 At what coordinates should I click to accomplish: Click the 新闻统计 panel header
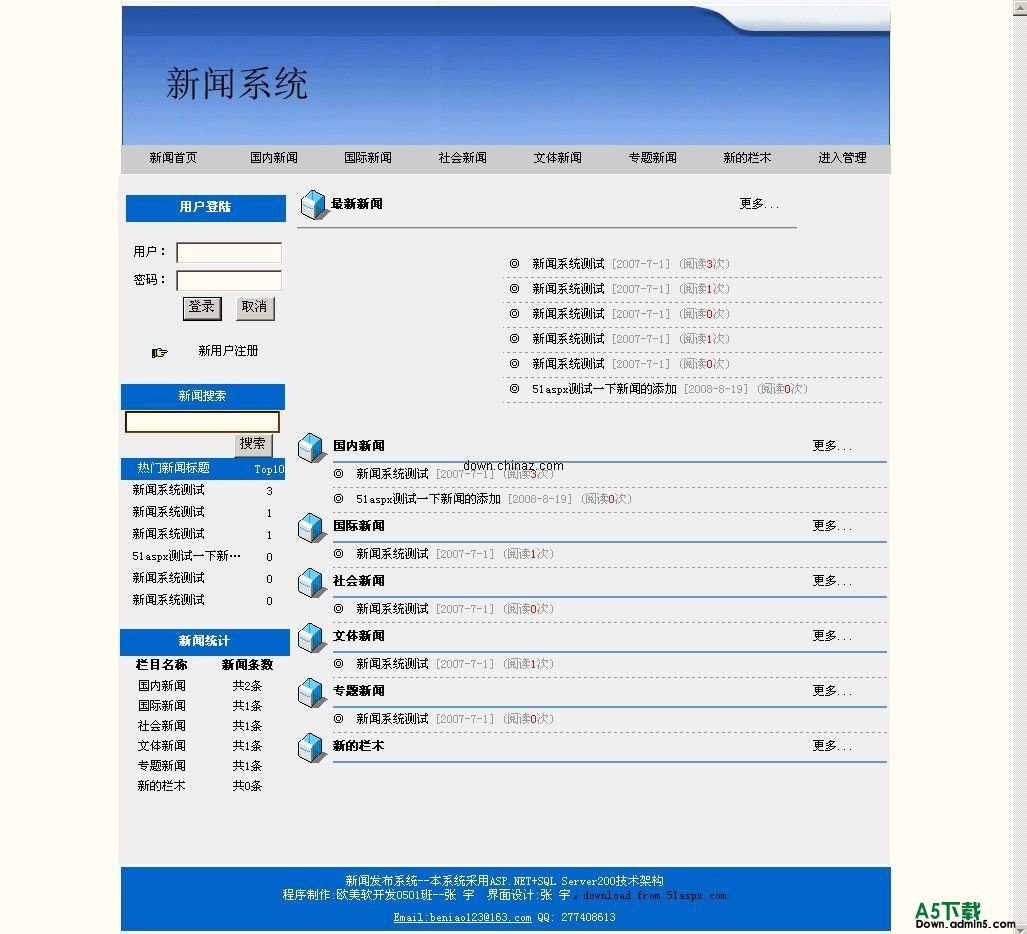point(204,641)
